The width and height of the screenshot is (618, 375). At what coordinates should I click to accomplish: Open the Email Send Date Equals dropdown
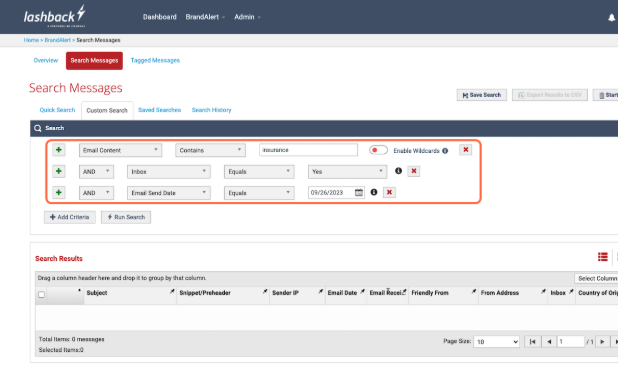pyautogui.click(x=259, y=193)
